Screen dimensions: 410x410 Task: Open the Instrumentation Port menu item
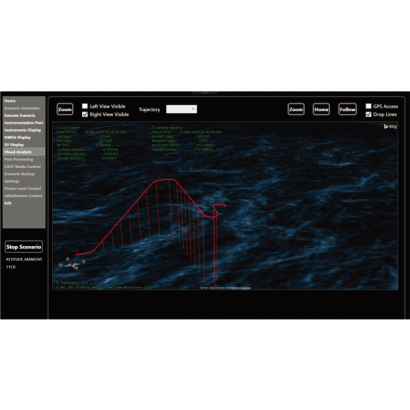tap(24, 123)
